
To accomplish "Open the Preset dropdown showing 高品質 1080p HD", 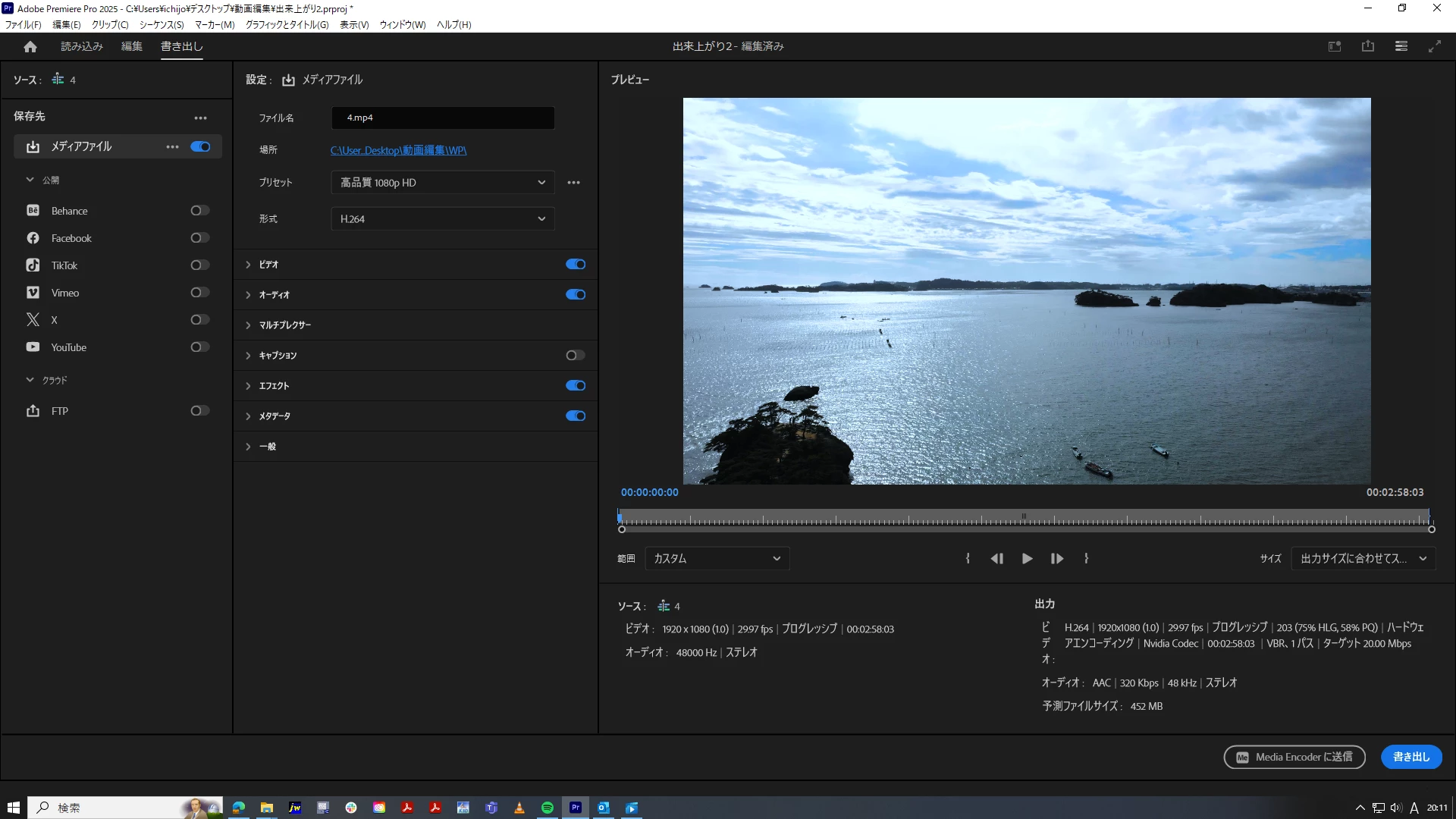I will click(x=443, y=183).
